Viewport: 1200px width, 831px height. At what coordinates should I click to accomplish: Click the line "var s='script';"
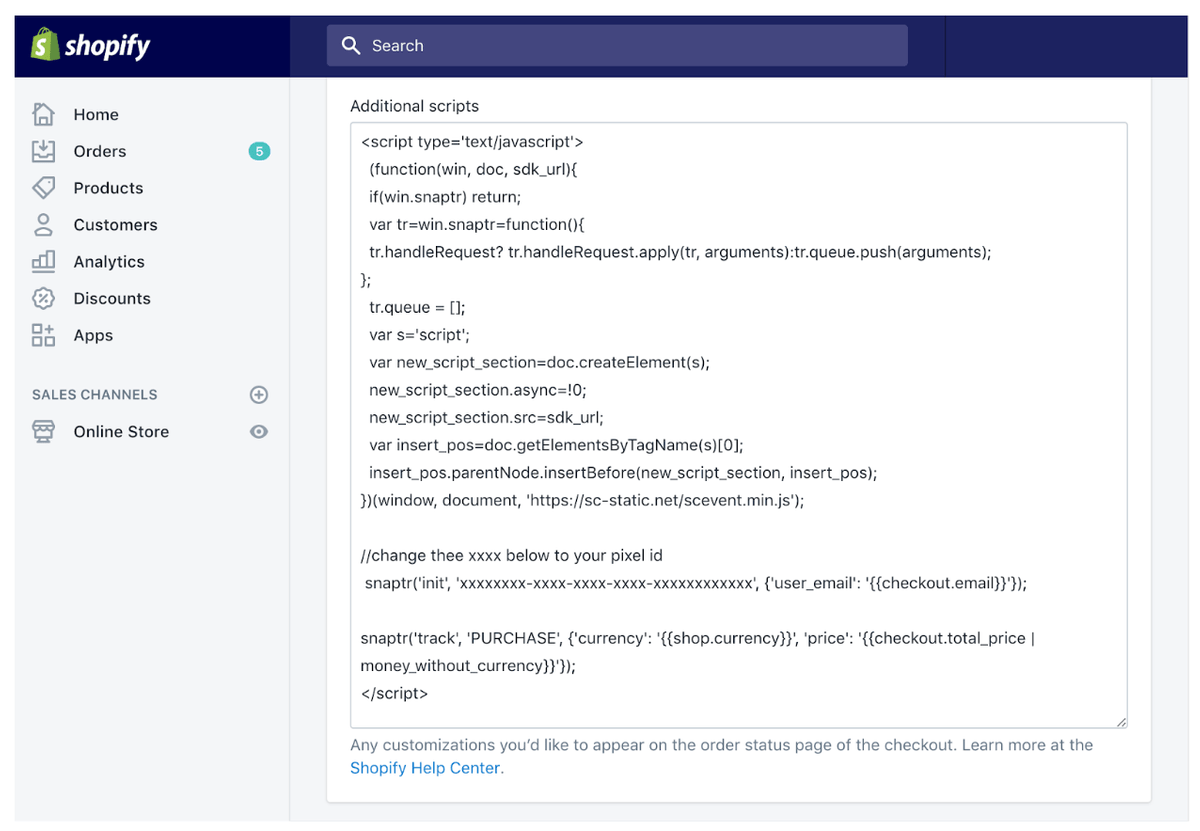[x=419, y=334]
